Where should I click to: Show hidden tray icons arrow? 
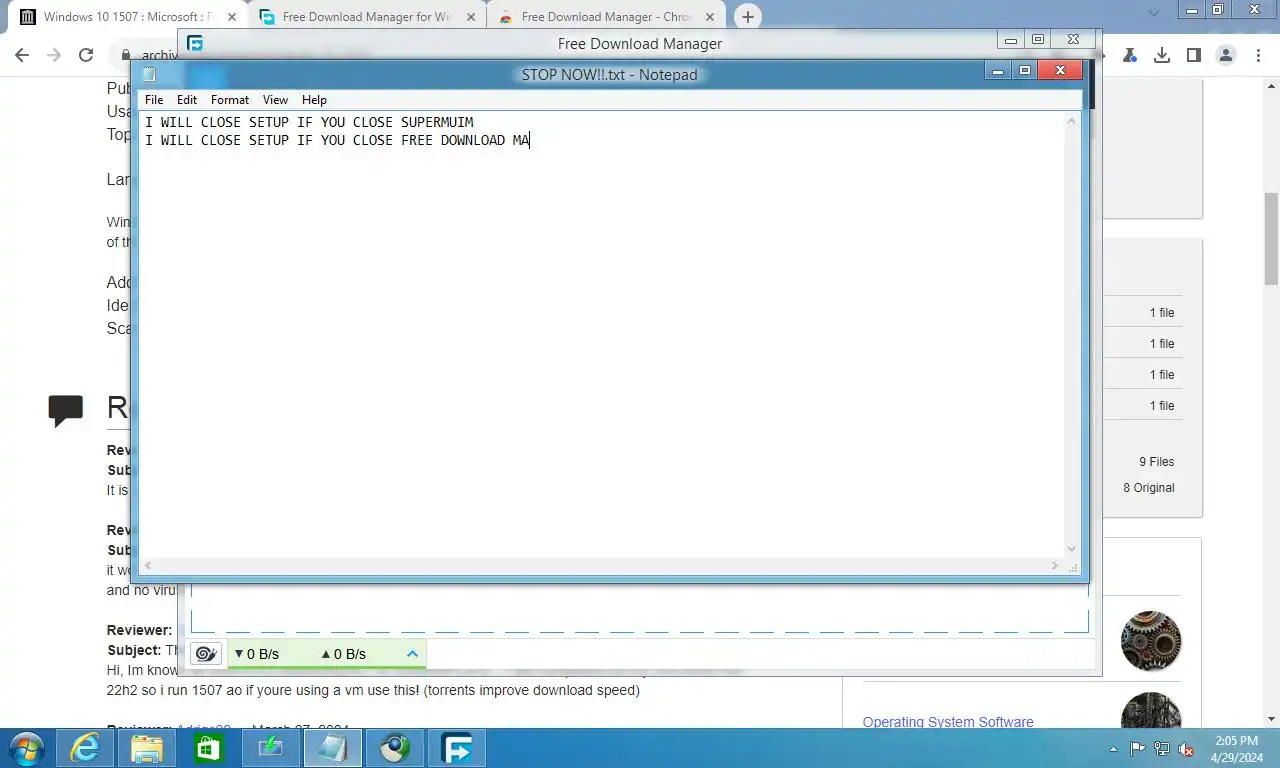(x=1114, y=749)
